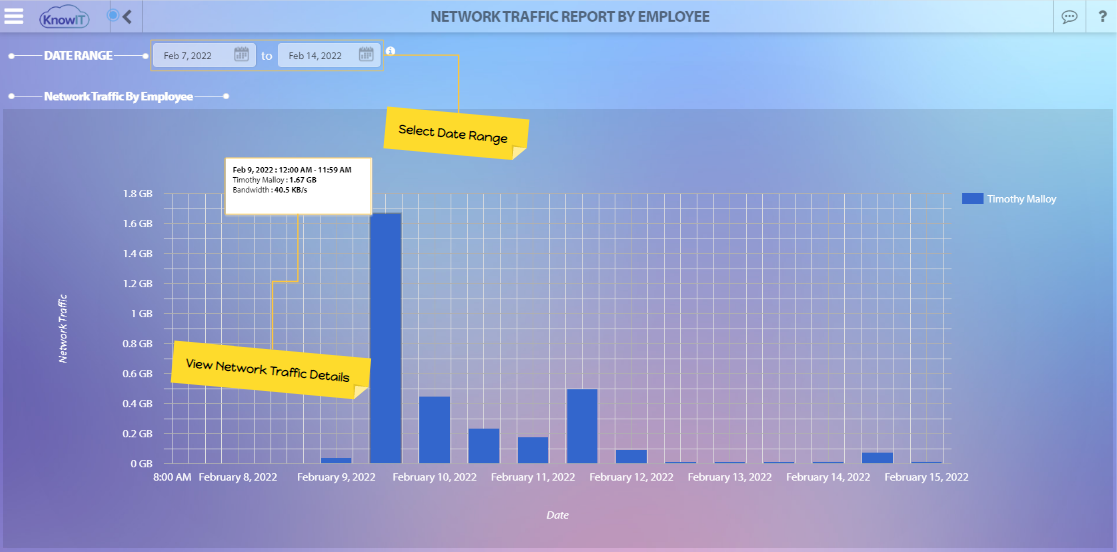Click the DATE RANGE label

[x=78, y=55]
